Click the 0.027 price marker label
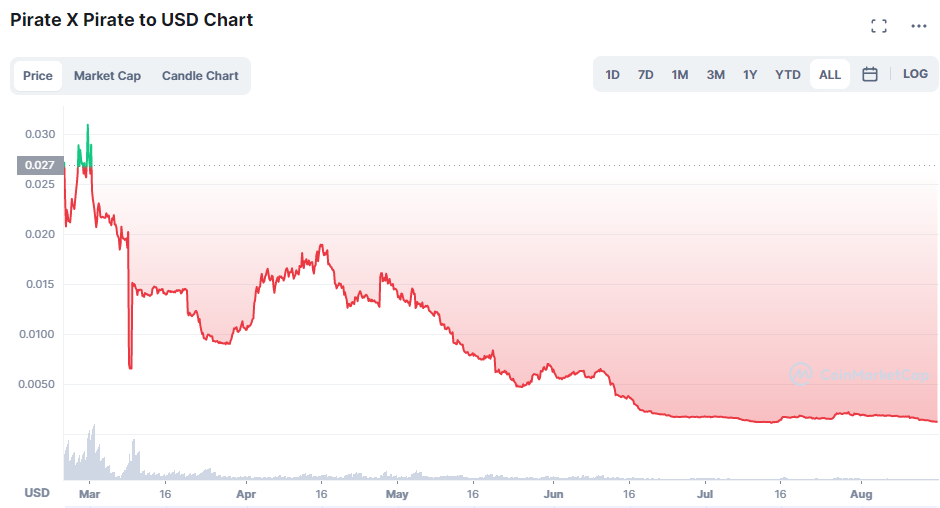Image resolution: width=940 pixels, height=508 pixels. tap(40, 165)
